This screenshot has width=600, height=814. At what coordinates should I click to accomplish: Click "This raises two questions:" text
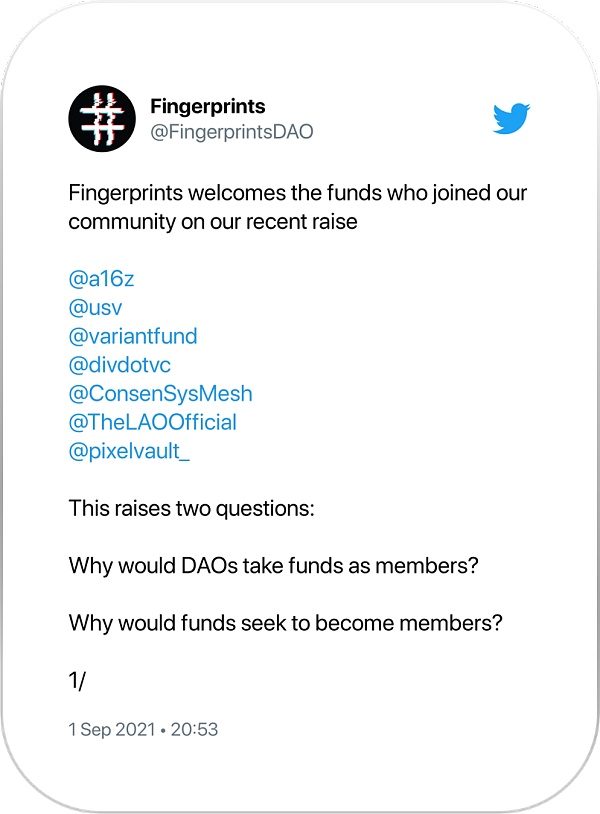point(191,508)
